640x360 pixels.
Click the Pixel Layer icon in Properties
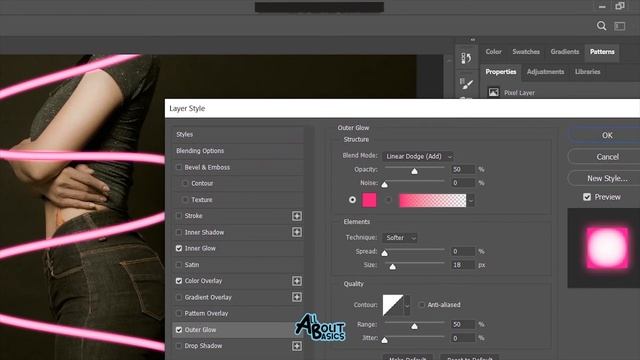tap(493, 92)
